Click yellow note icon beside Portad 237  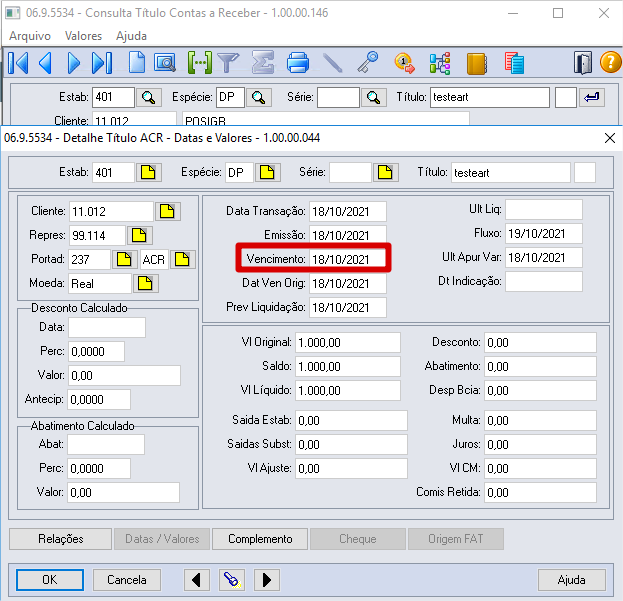124,259
